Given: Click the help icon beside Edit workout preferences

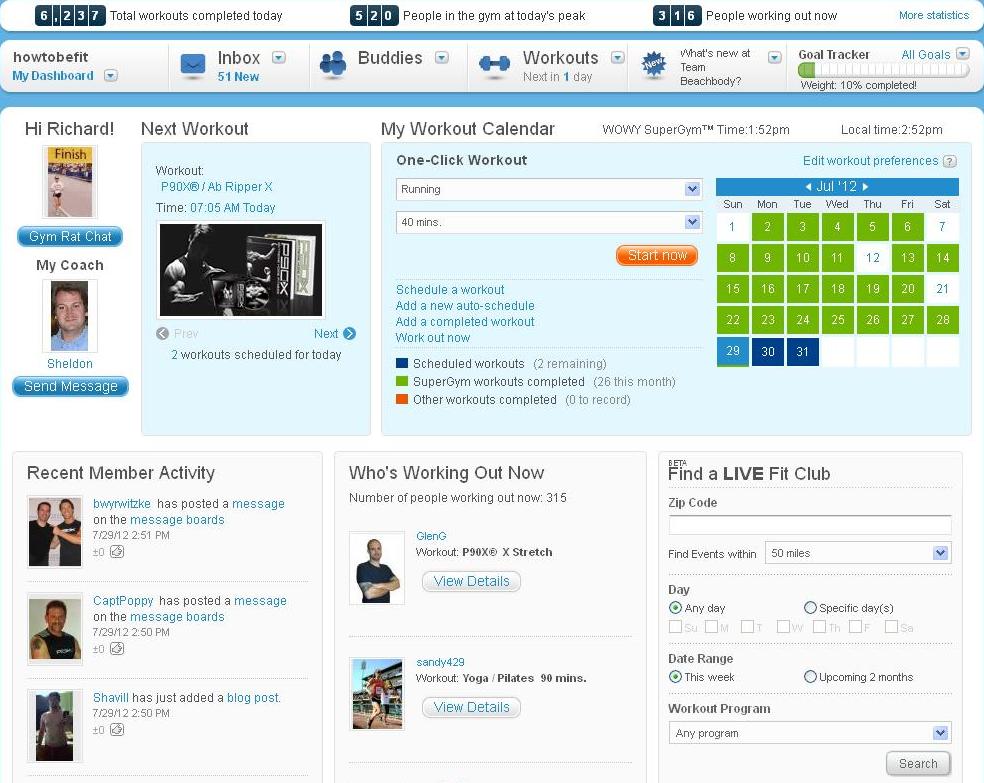Looking at the screenshot, I should [x=950, y=161].
